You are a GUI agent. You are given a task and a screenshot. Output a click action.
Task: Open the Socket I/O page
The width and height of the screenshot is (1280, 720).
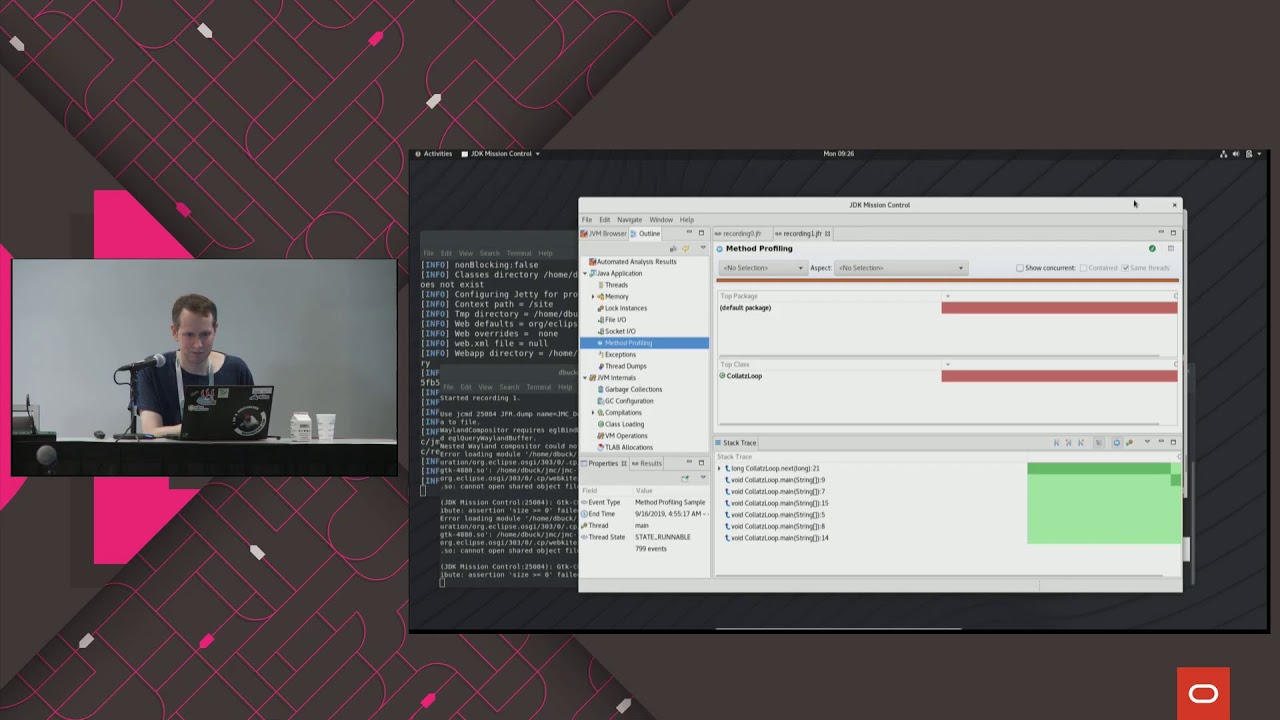(x=616, y=331)
